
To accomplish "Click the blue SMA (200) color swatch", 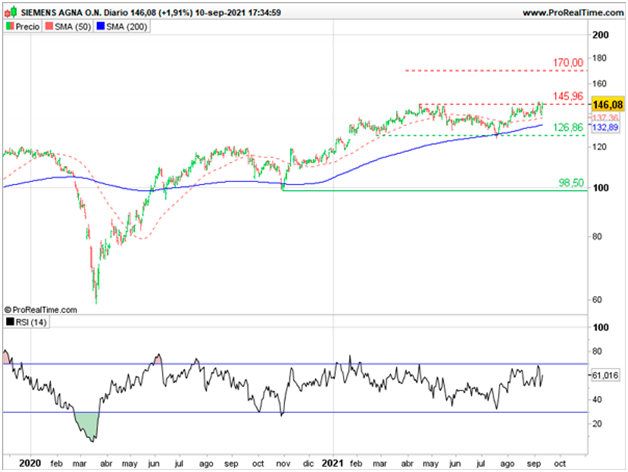I will coord(101,26).
